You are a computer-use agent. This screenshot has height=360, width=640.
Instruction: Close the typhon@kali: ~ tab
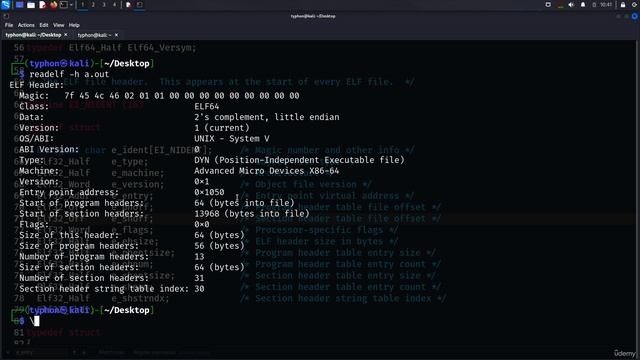116,35
